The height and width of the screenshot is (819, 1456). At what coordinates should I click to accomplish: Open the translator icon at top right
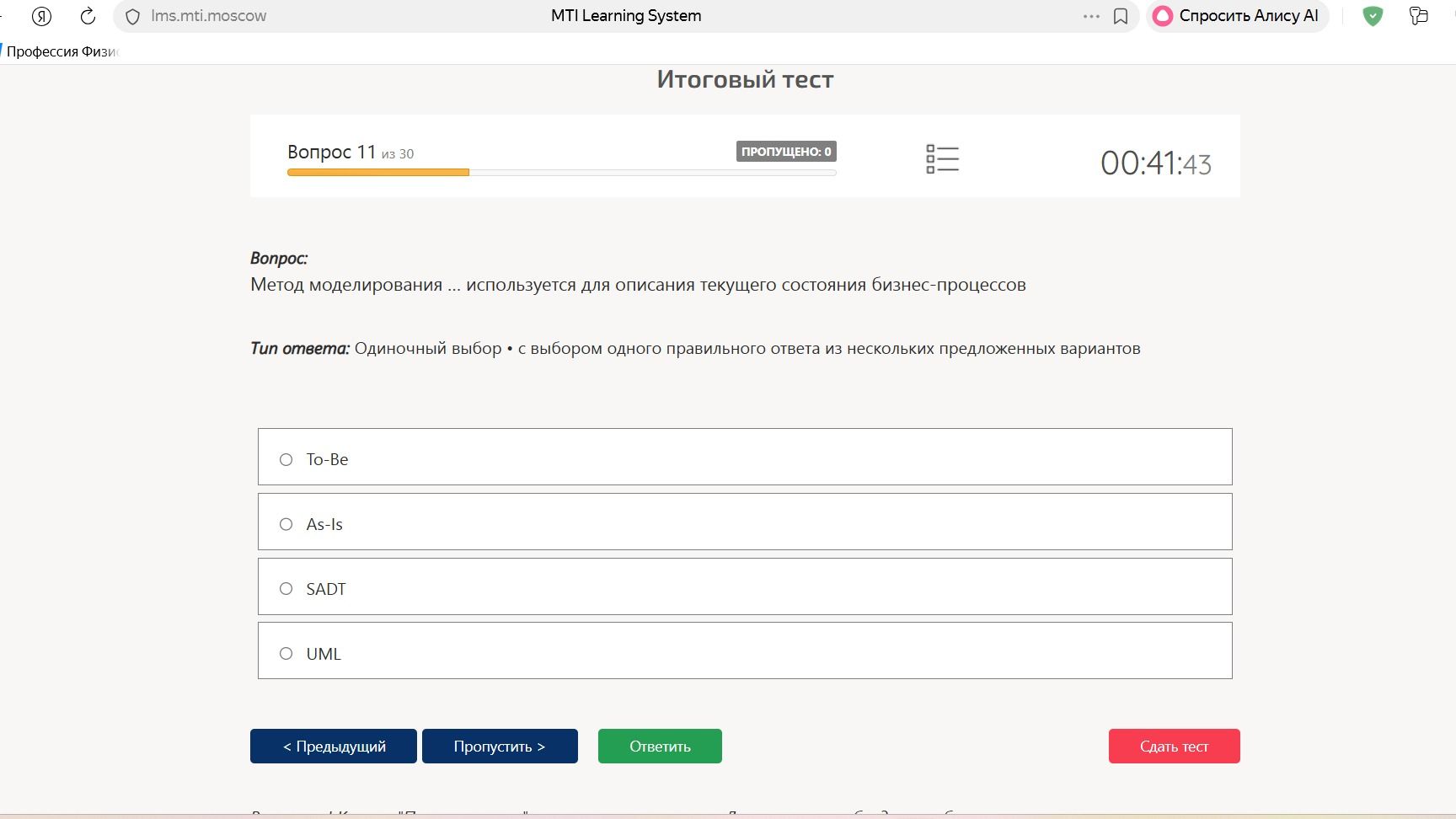1419,16
